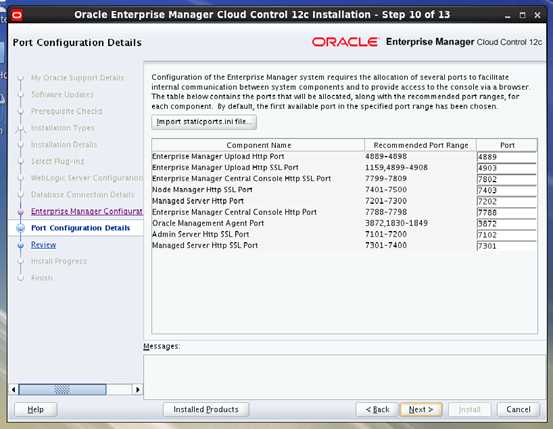Edit Managed Server Http SSL Port 7301
Image resolution: width=553 pixels, height=429 pixels.
[506, 246]
